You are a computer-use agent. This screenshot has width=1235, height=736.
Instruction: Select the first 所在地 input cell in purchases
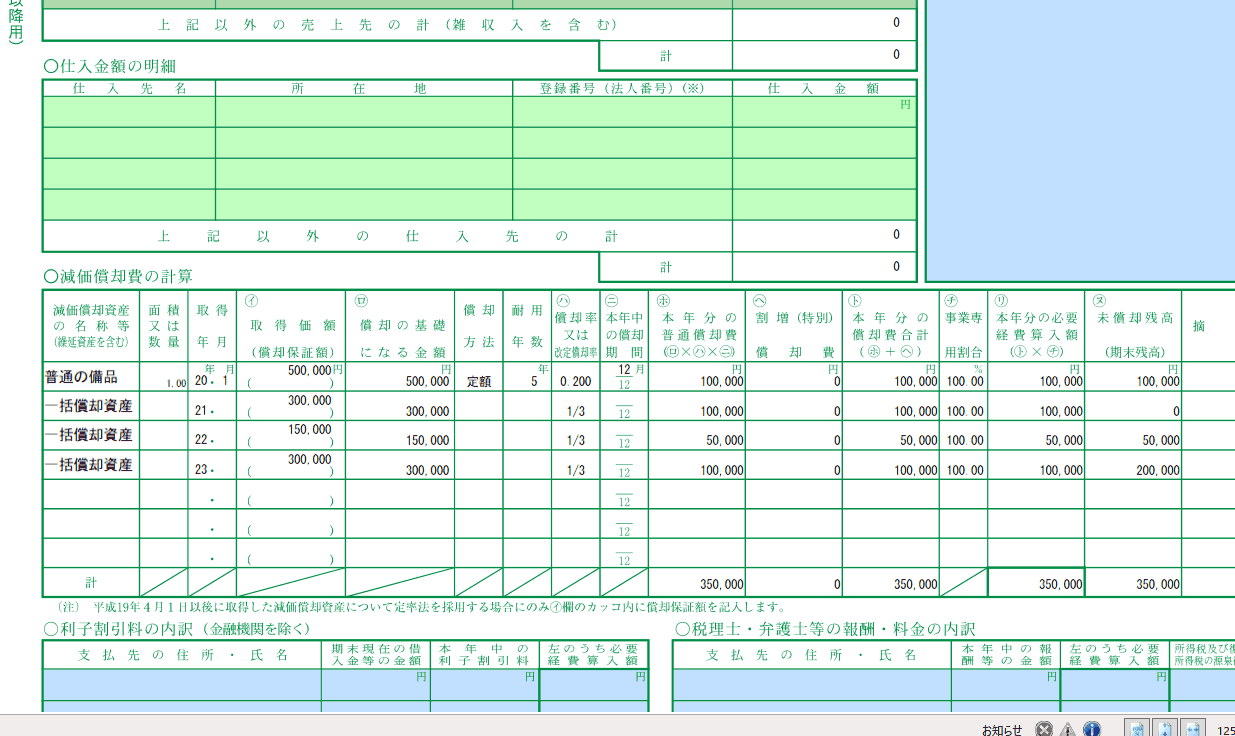(364, 112)
